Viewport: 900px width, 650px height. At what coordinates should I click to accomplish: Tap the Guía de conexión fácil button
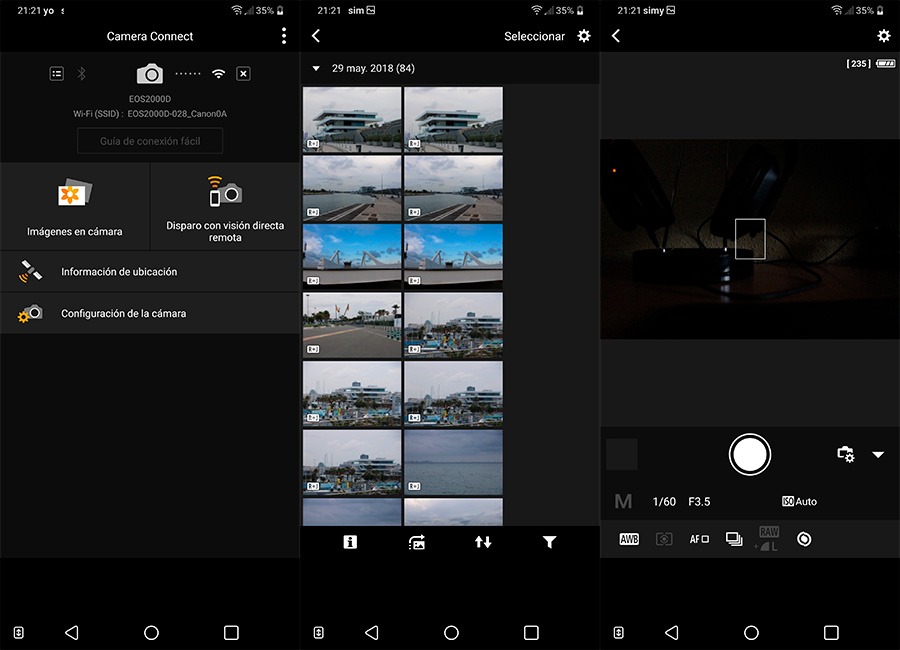tap(150, 141)
